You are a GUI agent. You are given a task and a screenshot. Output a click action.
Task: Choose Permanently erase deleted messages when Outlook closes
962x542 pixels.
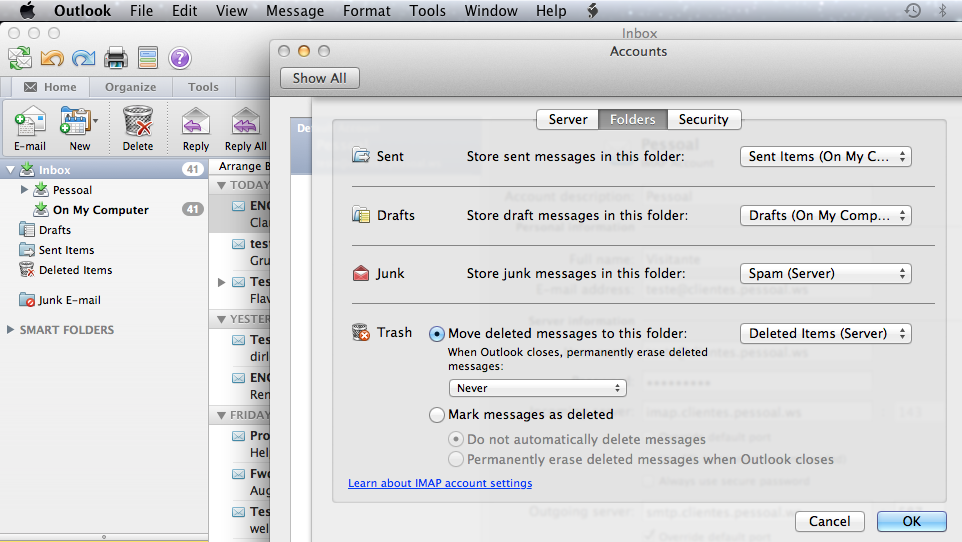pos(455,459)
